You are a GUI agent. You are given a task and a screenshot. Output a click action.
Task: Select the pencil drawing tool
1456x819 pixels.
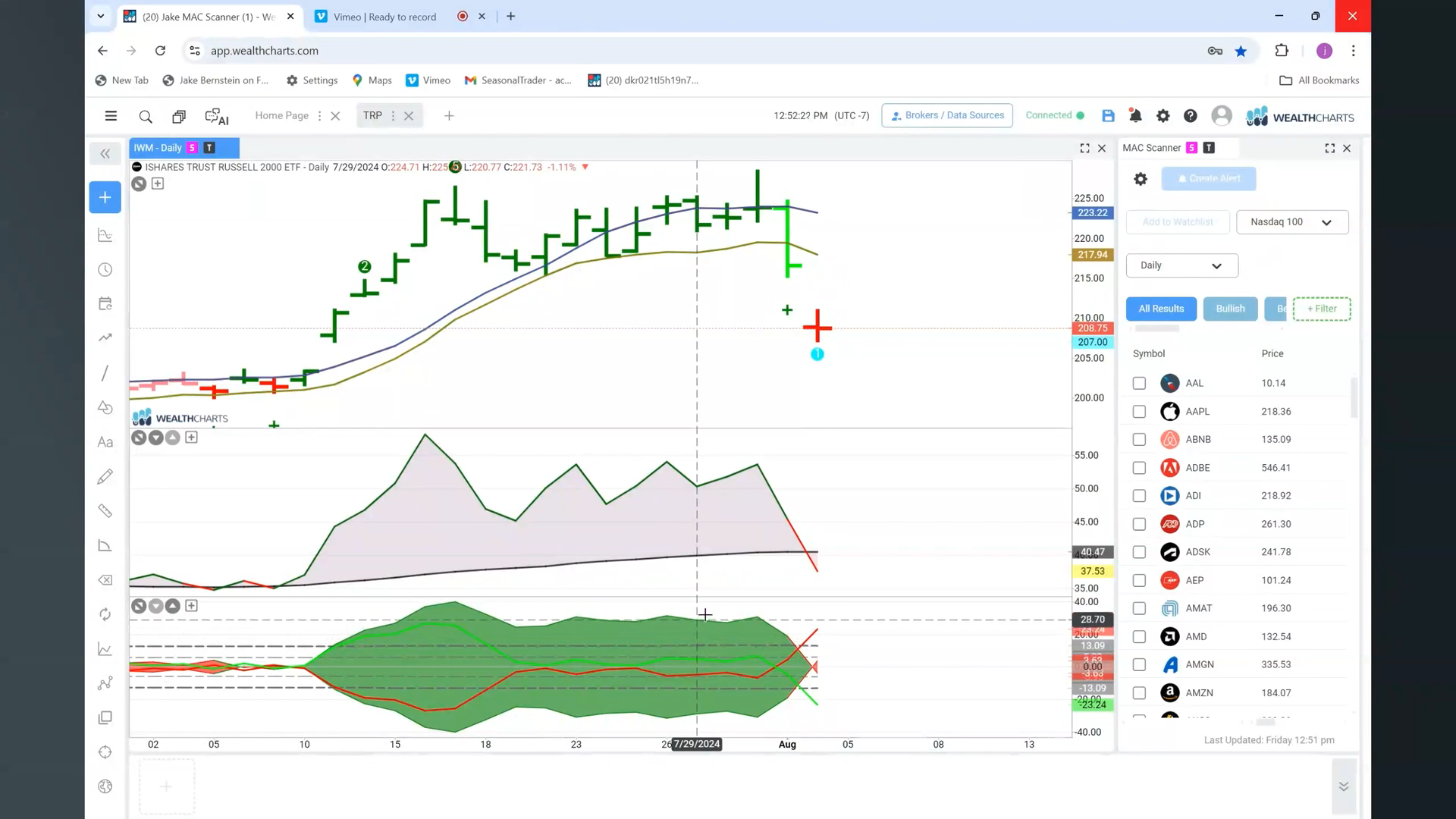click(105, 476)
